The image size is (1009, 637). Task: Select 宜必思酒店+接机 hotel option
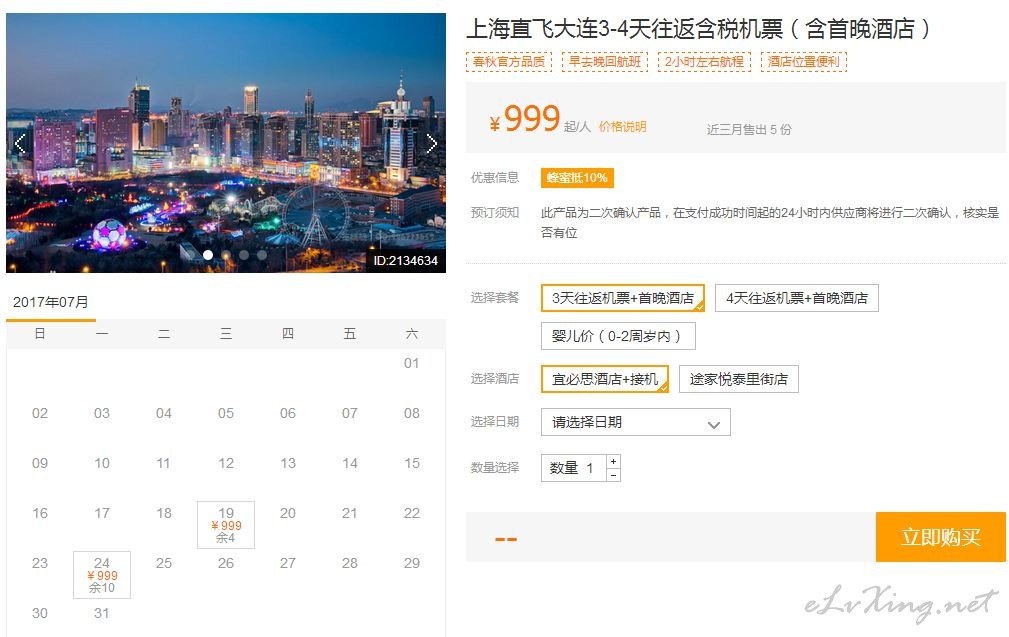[605, 379]
